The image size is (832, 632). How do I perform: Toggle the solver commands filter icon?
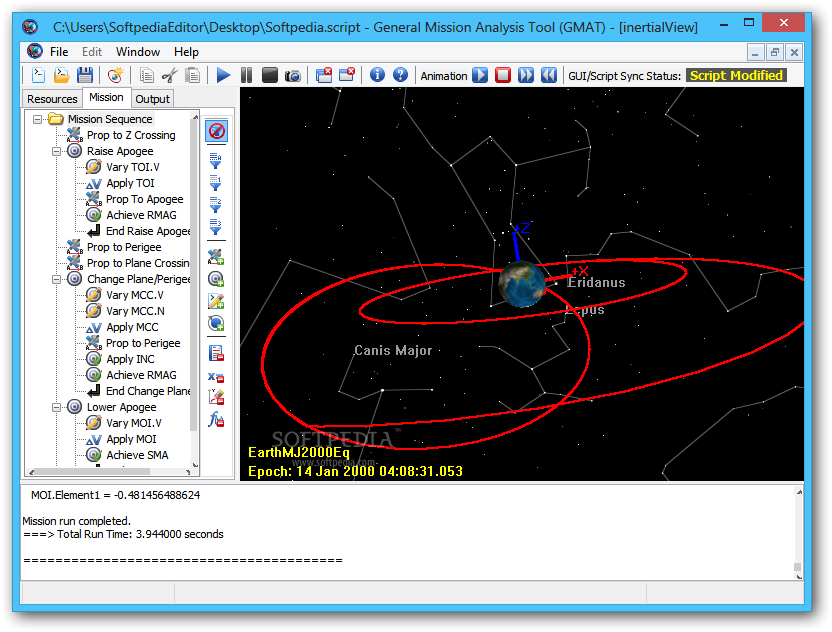point(216,279)
